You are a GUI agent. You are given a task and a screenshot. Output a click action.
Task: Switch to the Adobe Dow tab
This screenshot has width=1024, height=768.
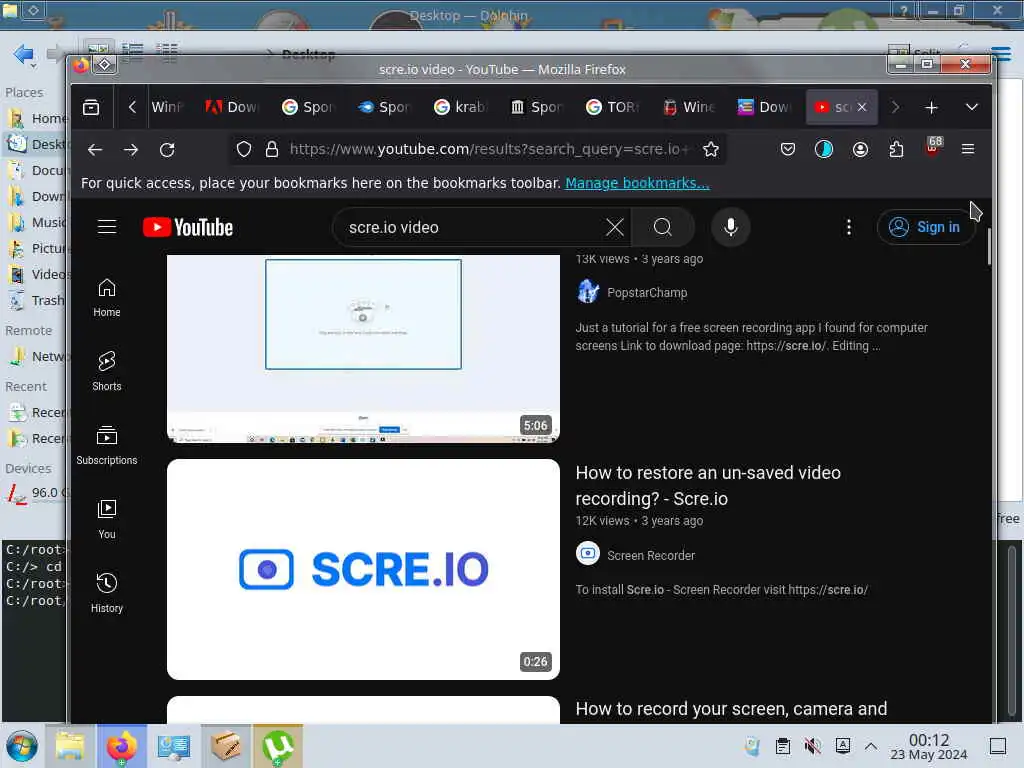[x=232, y=107]
